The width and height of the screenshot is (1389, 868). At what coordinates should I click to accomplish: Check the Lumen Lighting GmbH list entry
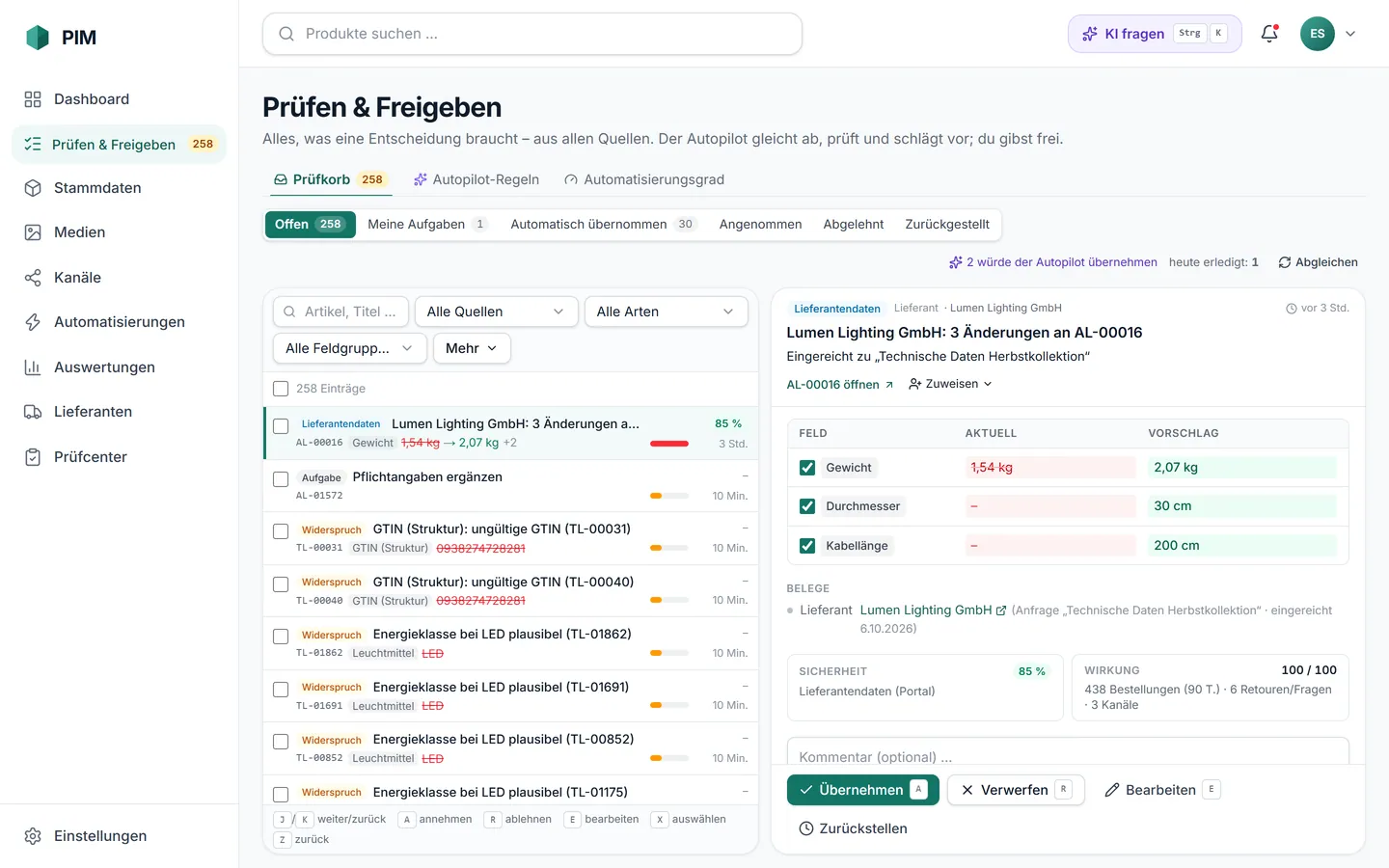coord(281,426)
